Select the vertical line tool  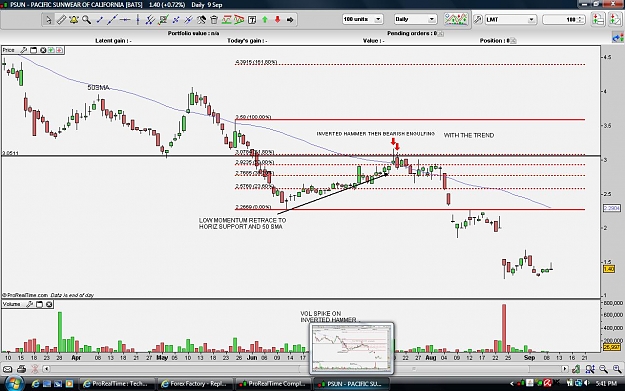click(x=138, y=20)
